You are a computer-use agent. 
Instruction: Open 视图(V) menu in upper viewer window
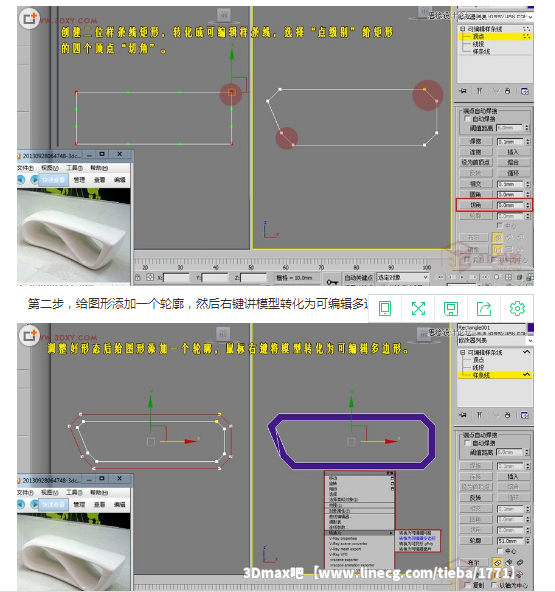[49, 168]
